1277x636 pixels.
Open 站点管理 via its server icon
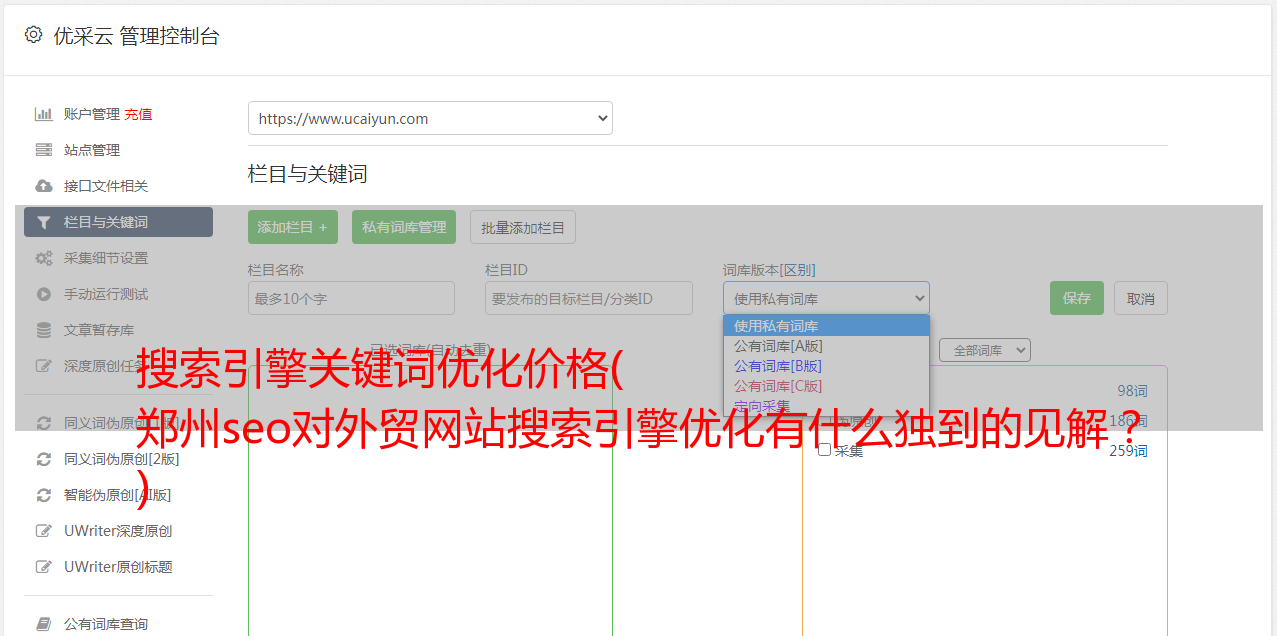(x=44, y=150)
